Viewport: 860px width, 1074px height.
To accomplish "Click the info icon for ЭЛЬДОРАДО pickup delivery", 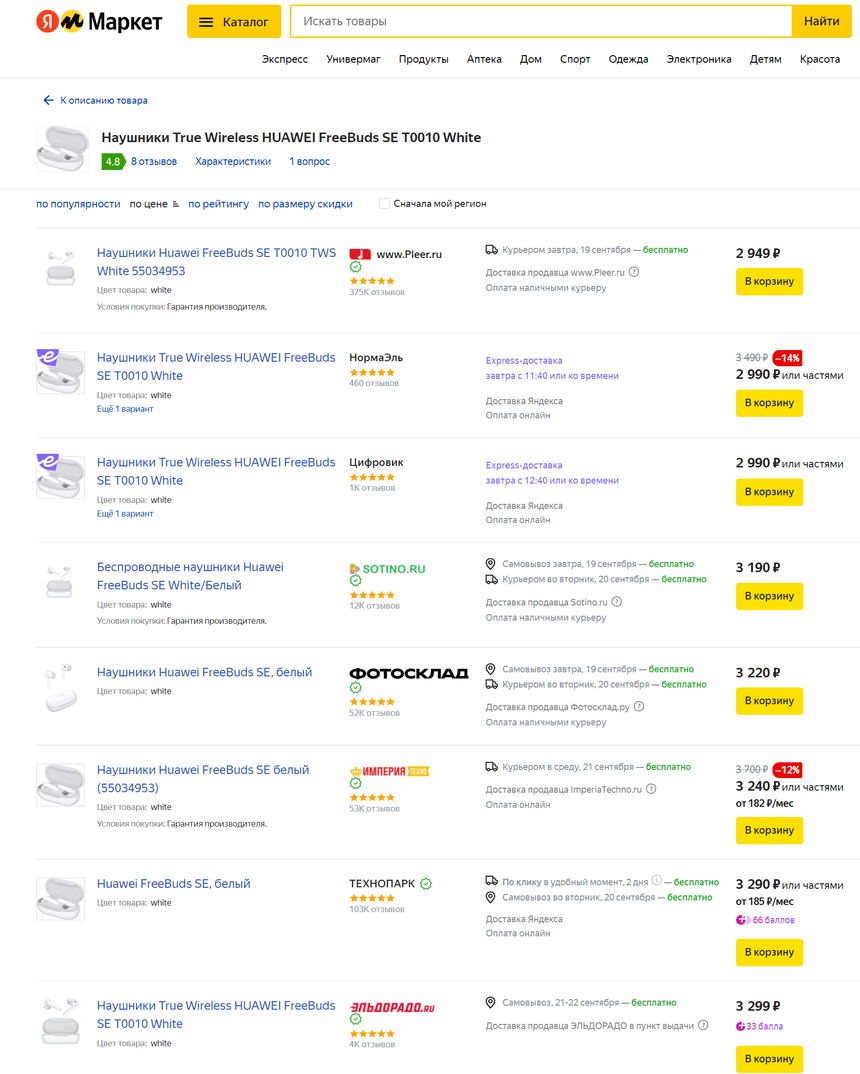I will click(703, 1025).
